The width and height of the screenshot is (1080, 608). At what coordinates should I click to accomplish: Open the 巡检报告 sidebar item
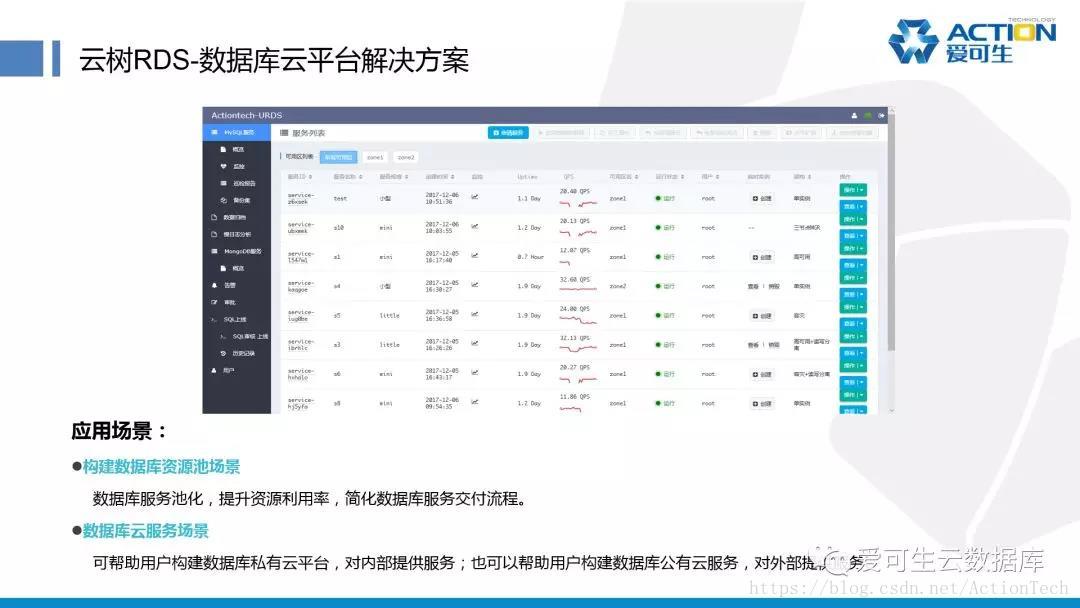click(x=236, y=183)
